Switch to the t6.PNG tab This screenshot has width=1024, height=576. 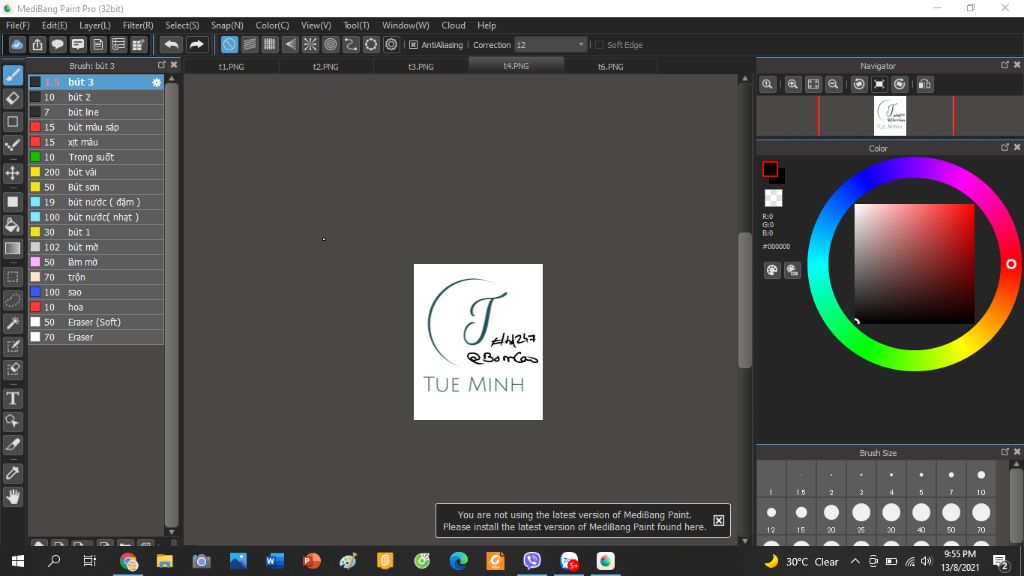point(611,67)
